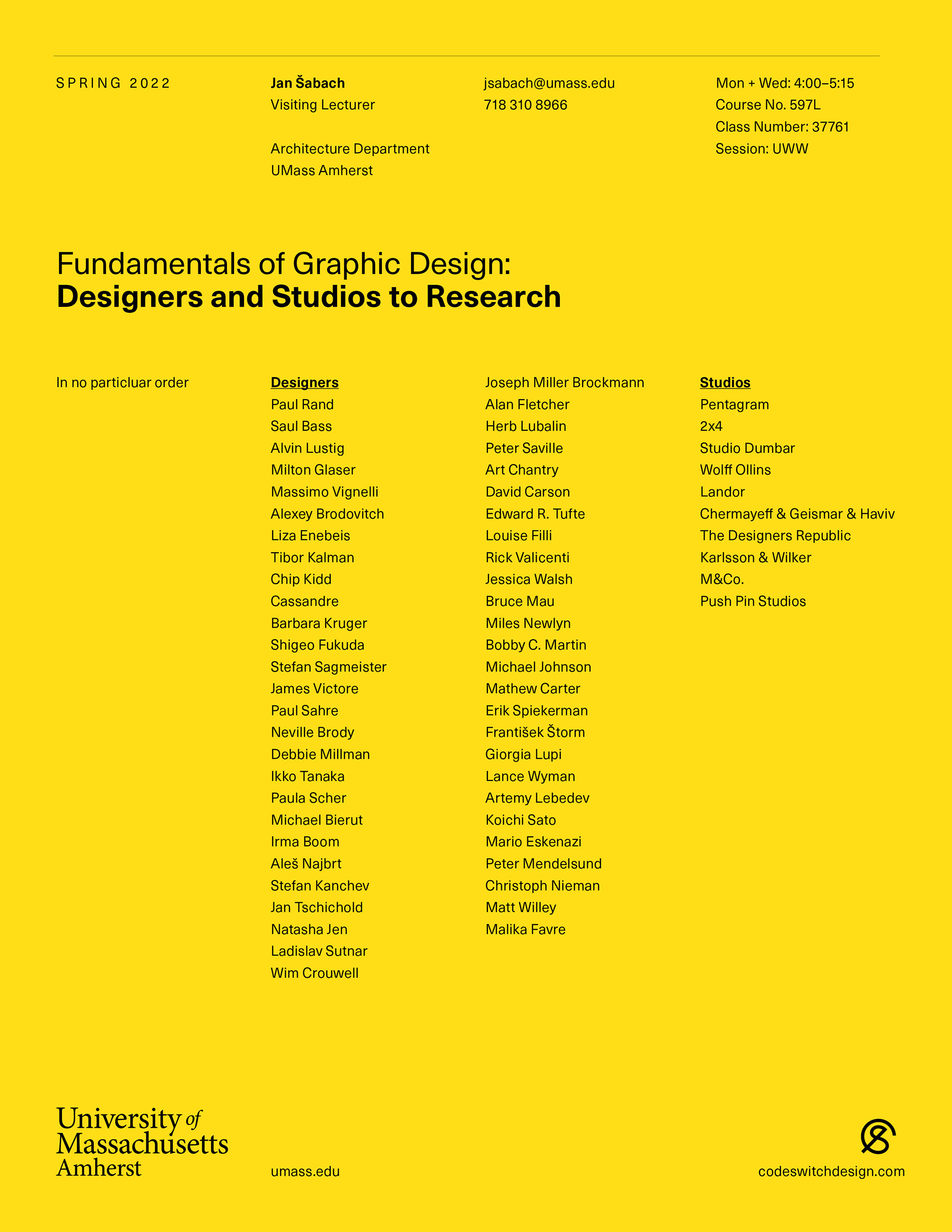Click the name Joseph Miller Brockmann

[x=565, y=382]
